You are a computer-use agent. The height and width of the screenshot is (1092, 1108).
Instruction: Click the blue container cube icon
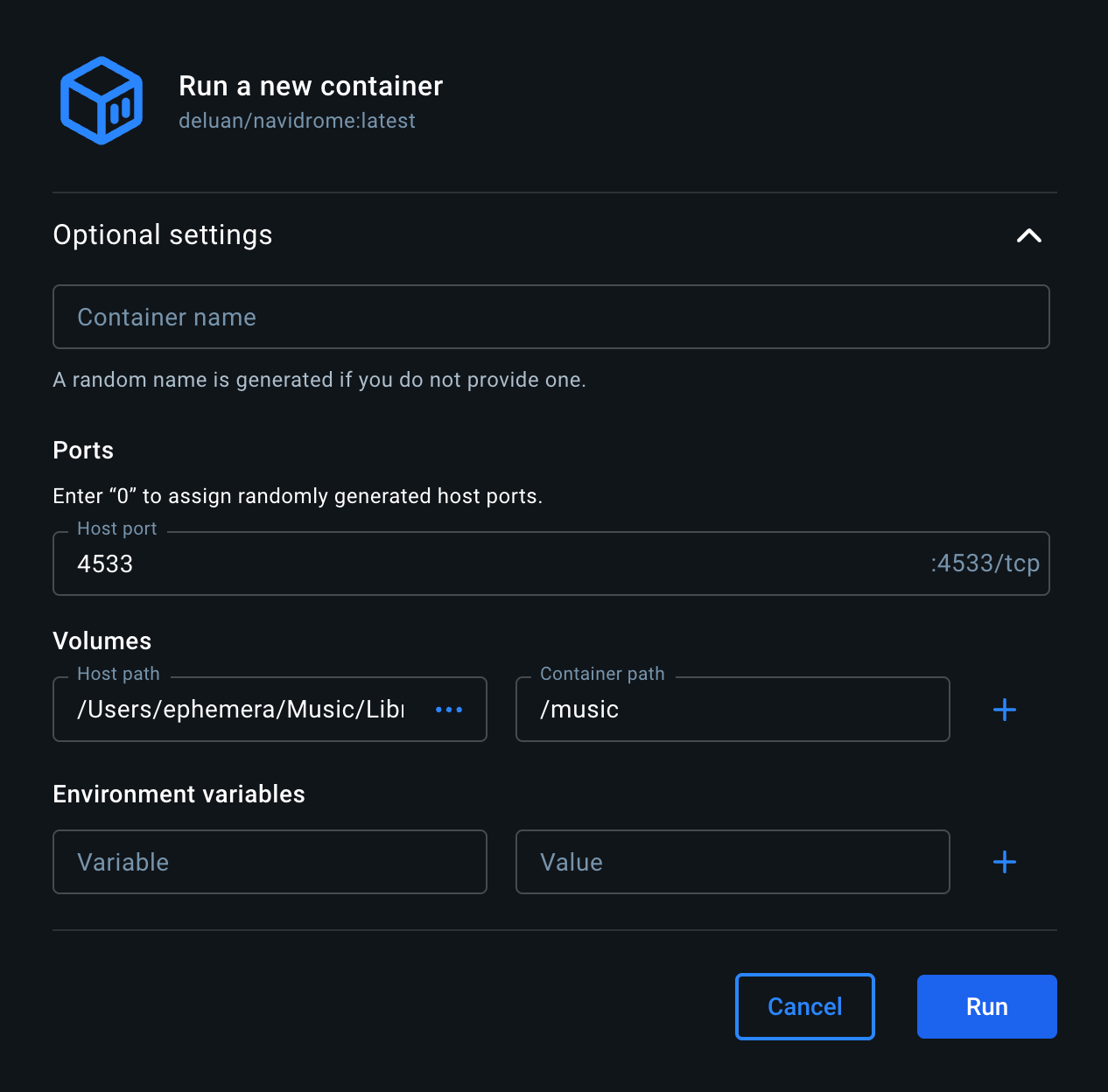(x=102, y=101)
